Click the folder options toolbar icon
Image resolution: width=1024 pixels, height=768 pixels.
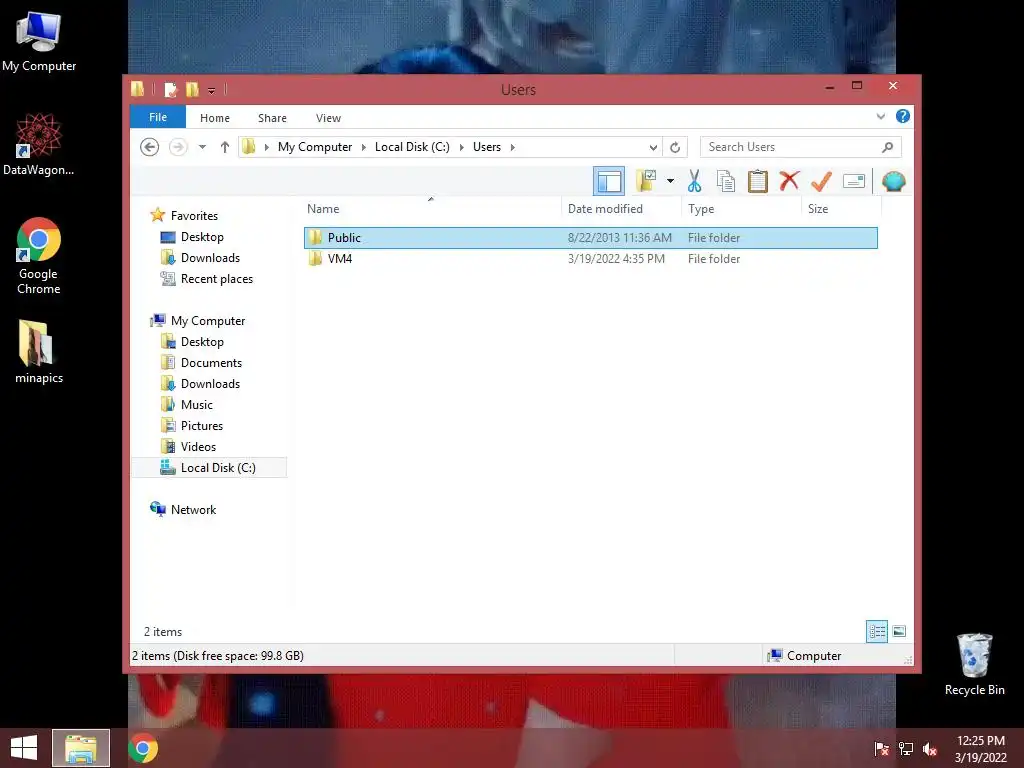click(x=646, y=181)
